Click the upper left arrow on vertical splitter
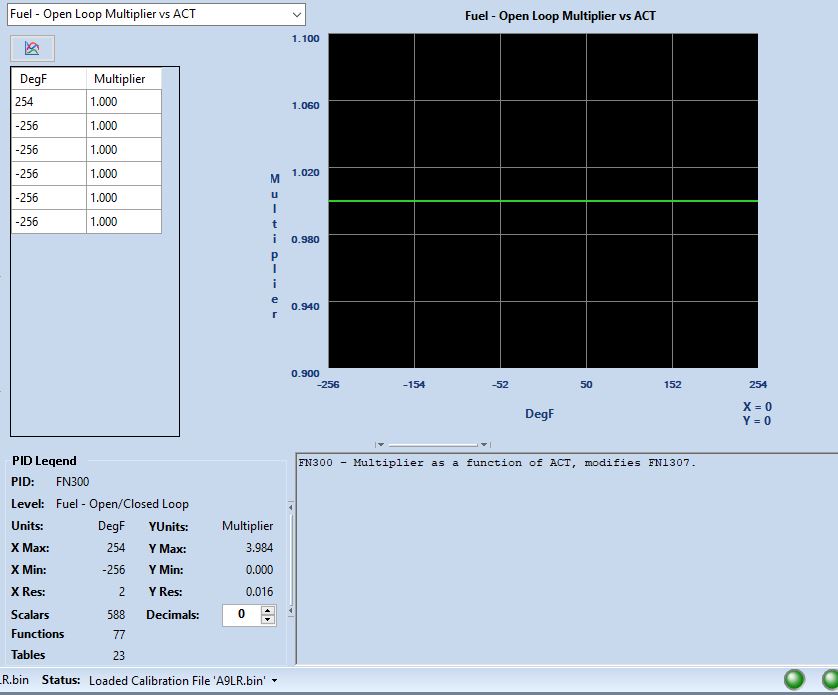Viewport: 838px width, 695px height. pos(291,507)
